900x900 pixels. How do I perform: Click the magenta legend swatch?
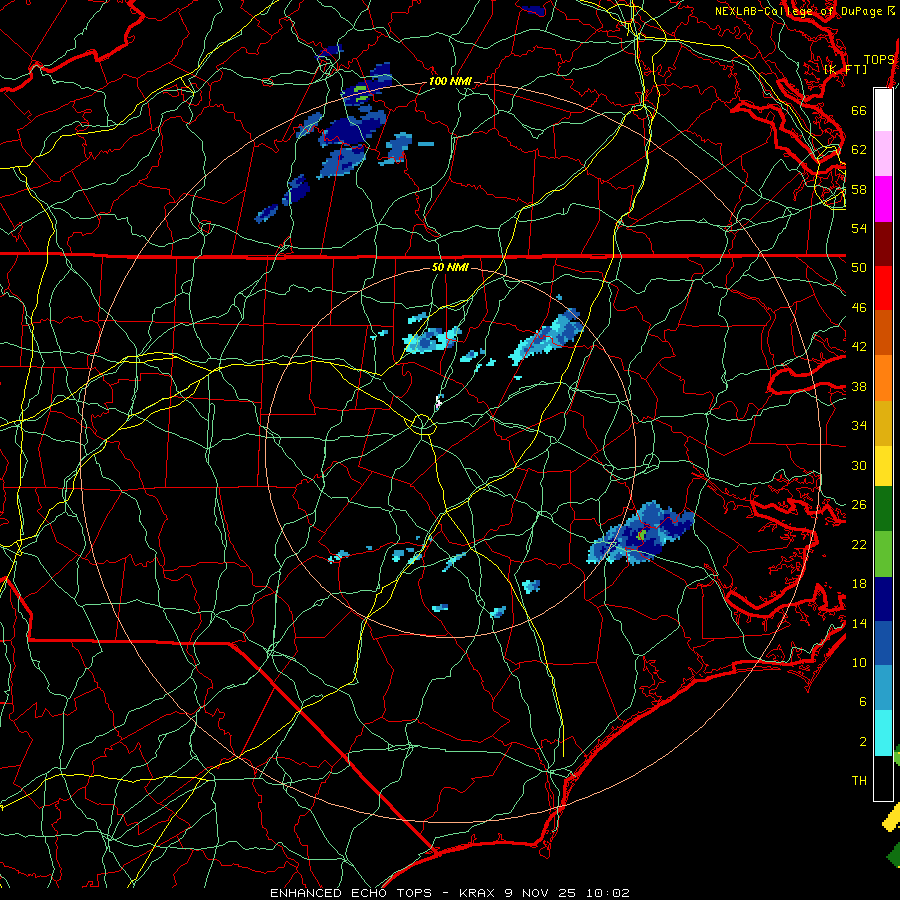pos(883,199)
